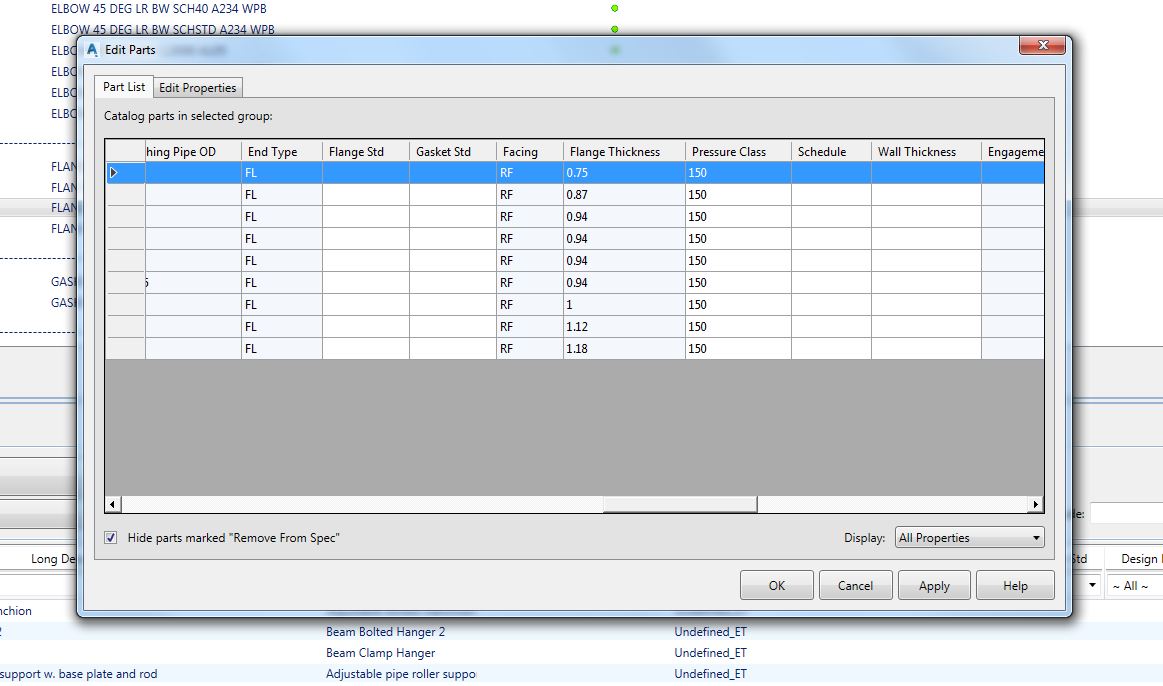Sort by the Flange Std column header
The image size is (1163, 686).
tap(366, 151)
